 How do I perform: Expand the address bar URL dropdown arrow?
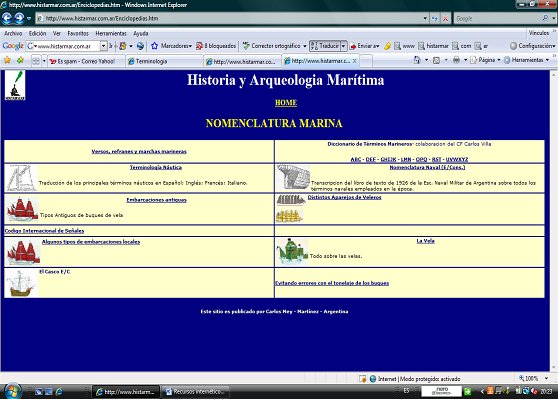pos(425,18)
